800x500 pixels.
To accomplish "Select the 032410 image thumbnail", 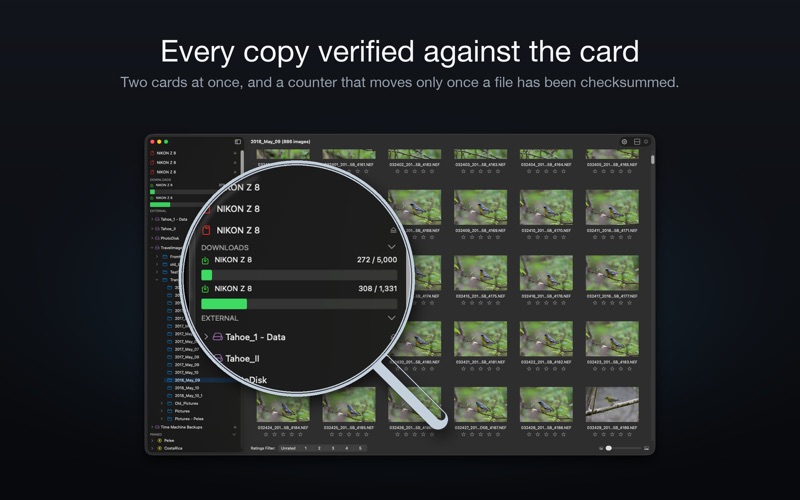I will point(546,207).
